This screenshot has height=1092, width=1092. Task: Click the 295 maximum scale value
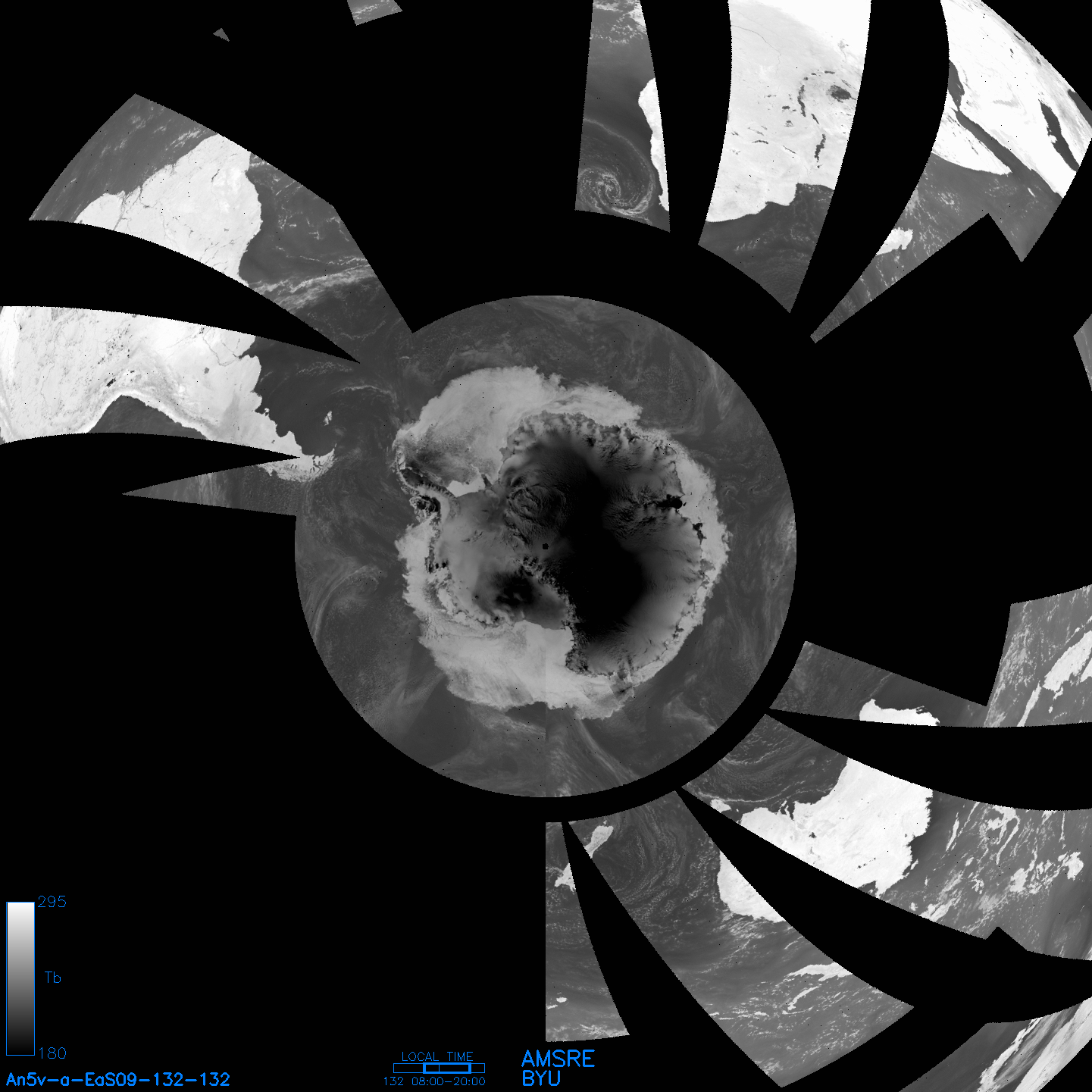click(52, 902)
